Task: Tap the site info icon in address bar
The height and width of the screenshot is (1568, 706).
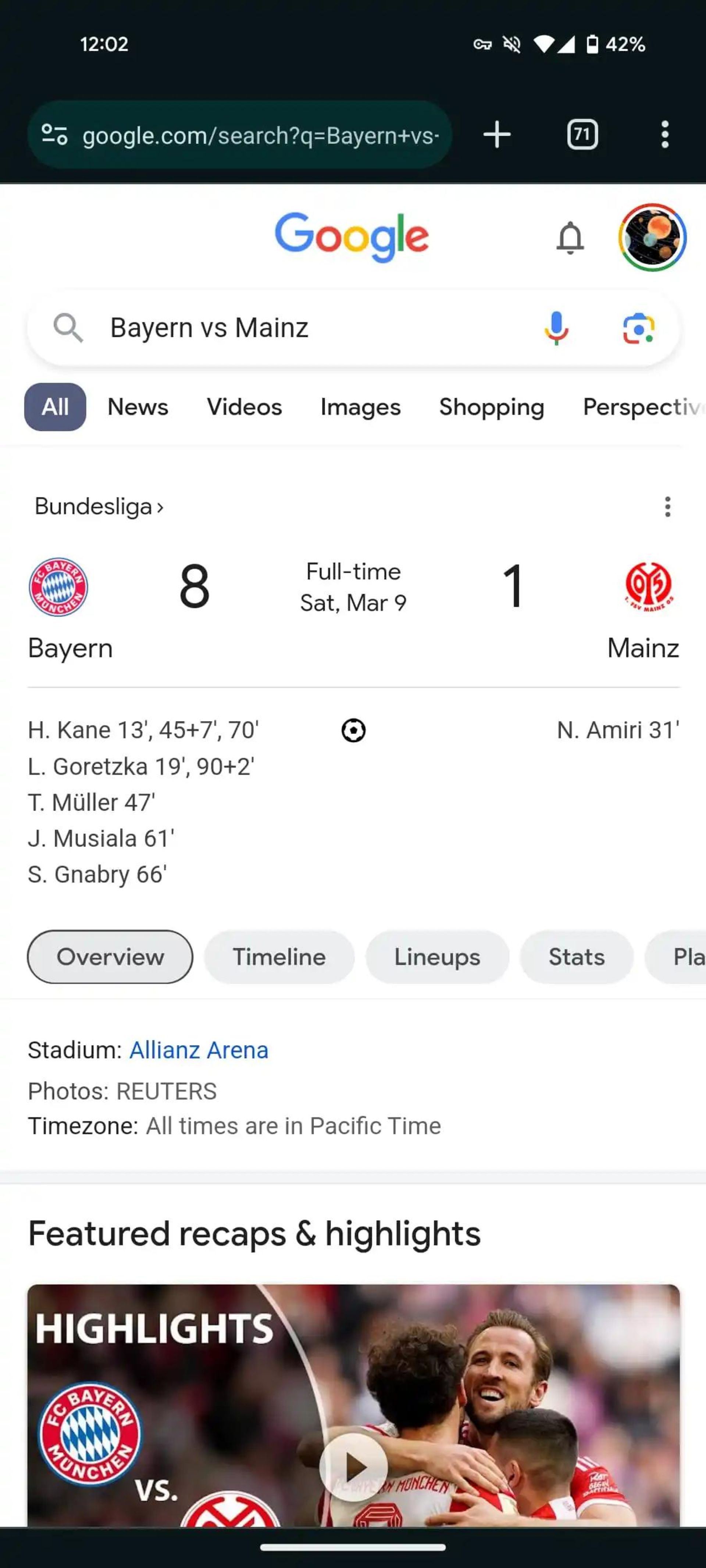Action: pyautogui.click(x=54, y=134)
